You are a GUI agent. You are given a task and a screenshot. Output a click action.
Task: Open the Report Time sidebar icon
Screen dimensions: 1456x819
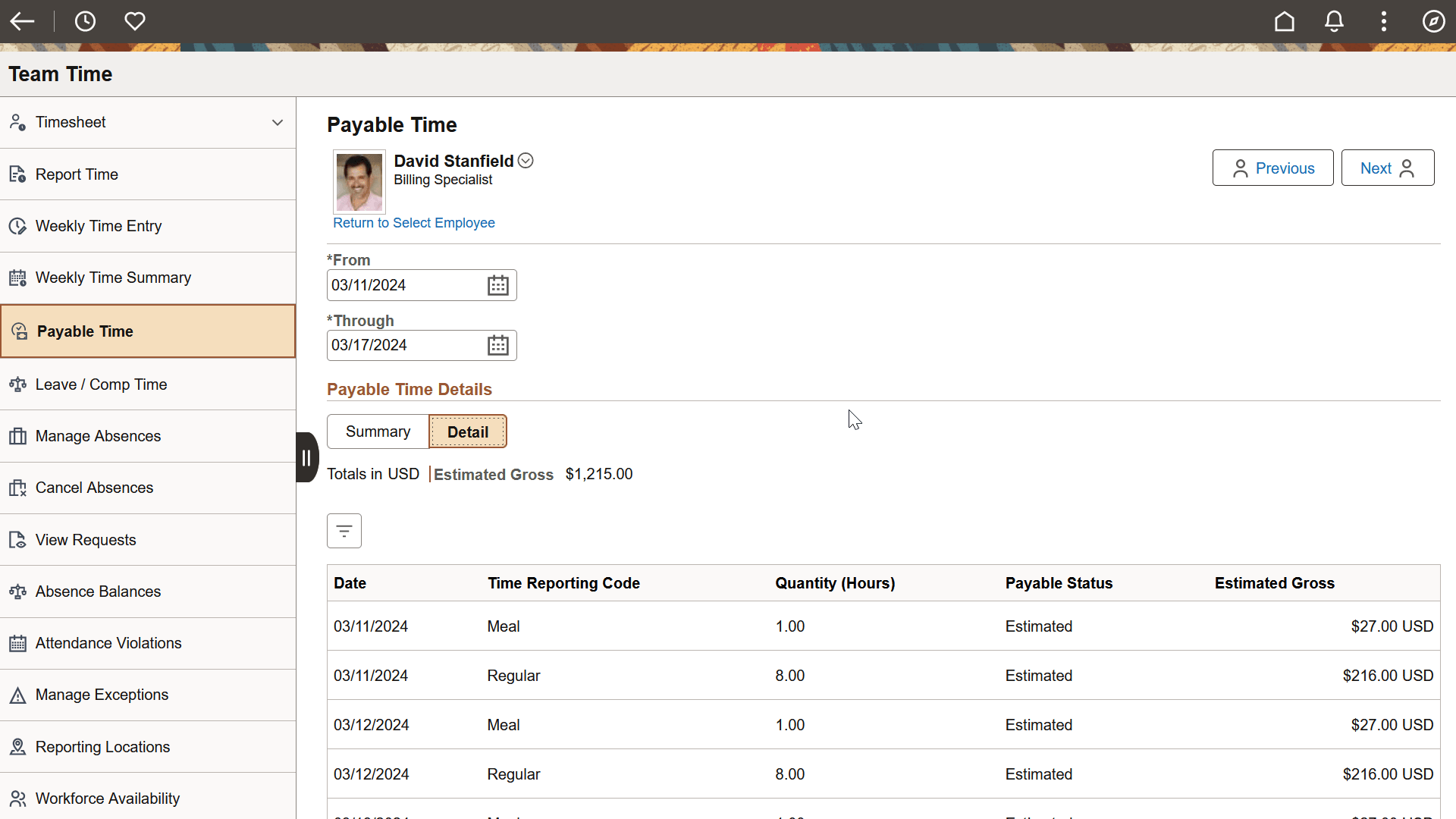pos(17,174)
